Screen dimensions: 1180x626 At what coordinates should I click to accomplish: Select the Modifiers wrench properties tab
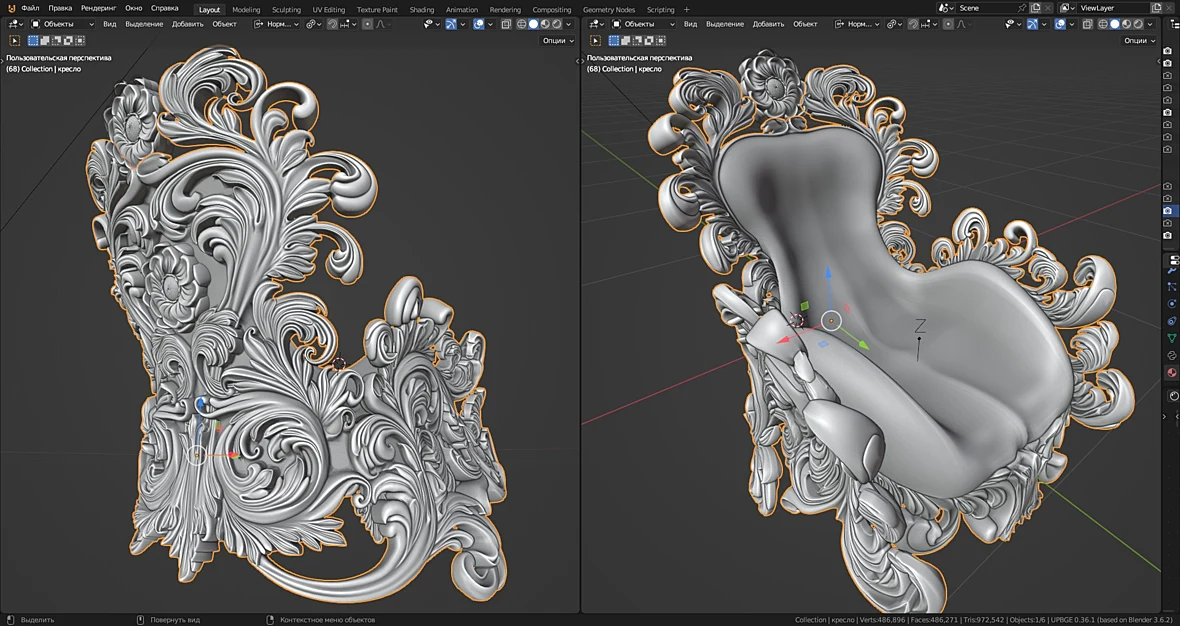point(1172,270)
